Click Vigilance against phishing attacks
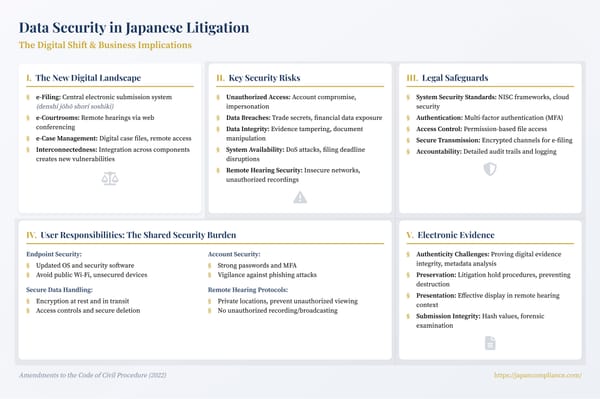The width and height of the screenshot is (600, 399). click(x=267, y=275)
